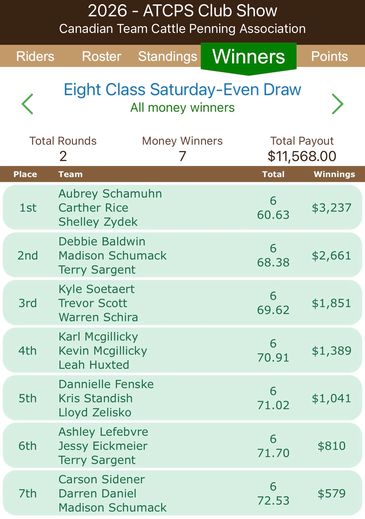The height and width of the screenshot is (519, 365).
Task: Switch to the Roster tab
Action: (x=101, y=56)
